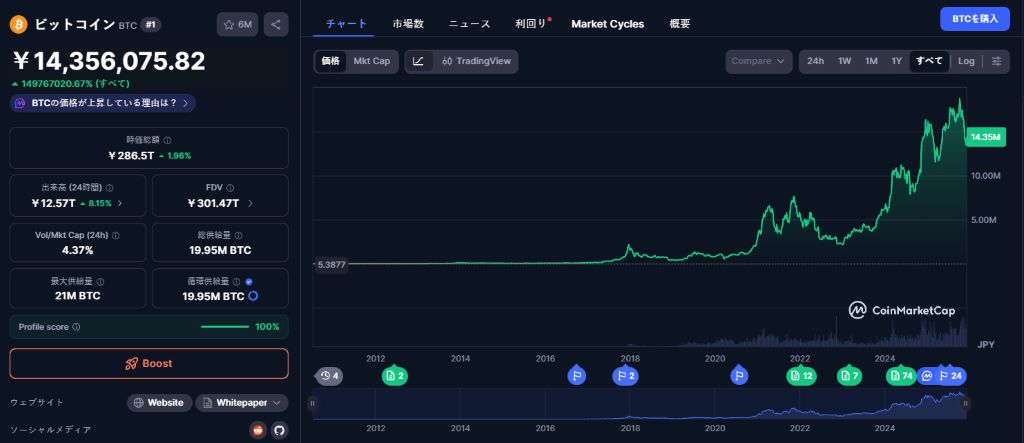1024x443 pixels.
Task: Set chart range to 1Y
Action: coord(897,61)
